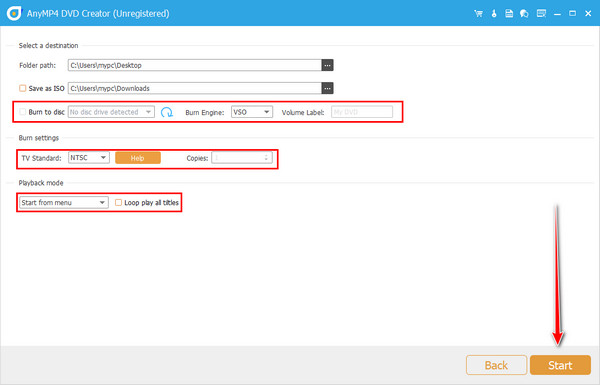Click the AnyMP4 app logo
This screenshot has height=385, width=600.
pyautogui.click(x=14, y=13)
